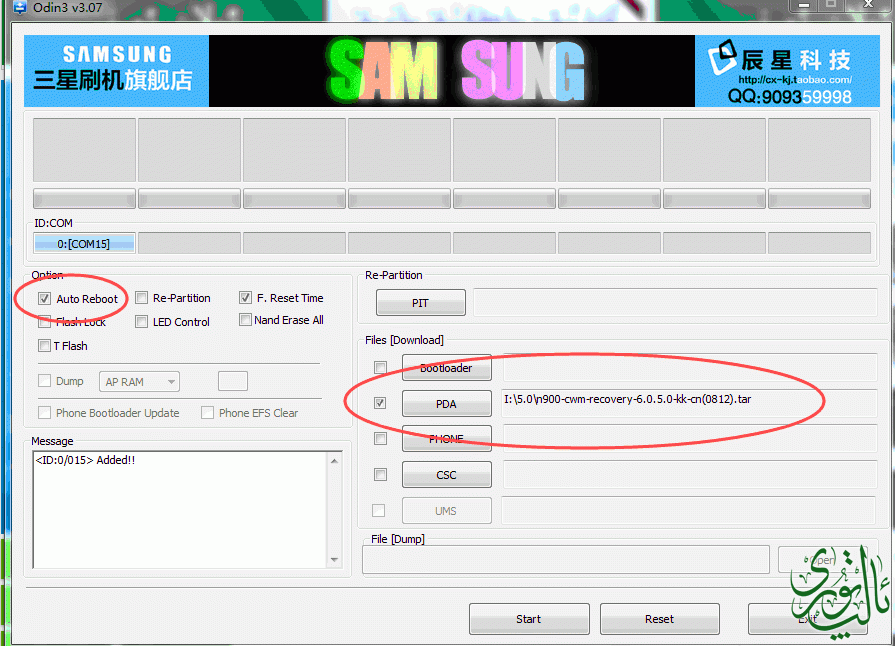Viewport: 895px width, 646px height.
Task: Click the CSC file path field
Action: pos(689,475)
